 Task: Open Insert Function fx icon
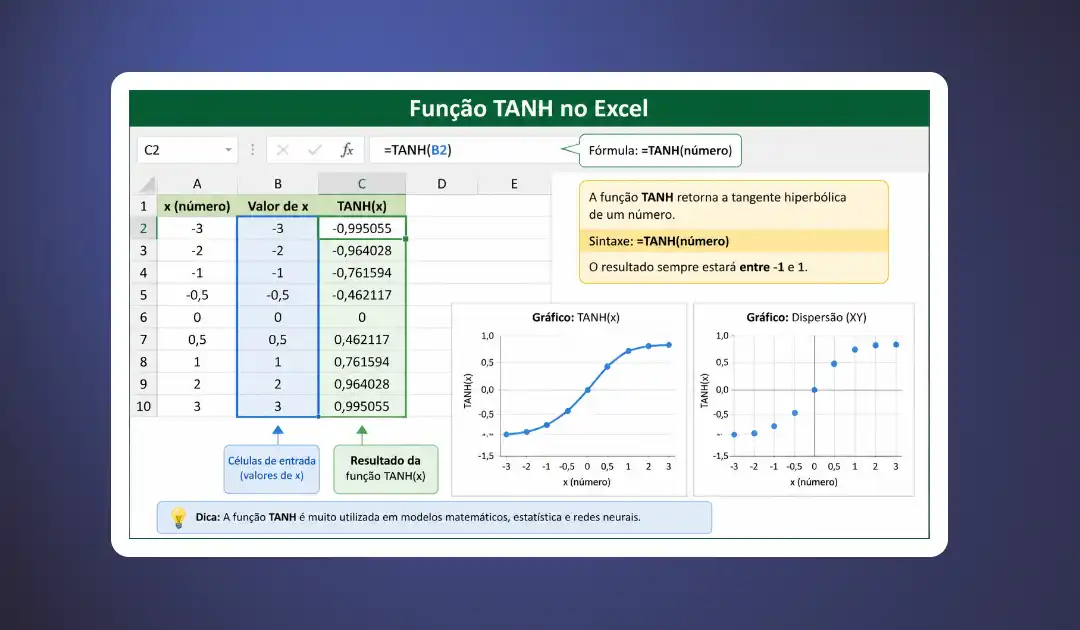coord(347,150)
